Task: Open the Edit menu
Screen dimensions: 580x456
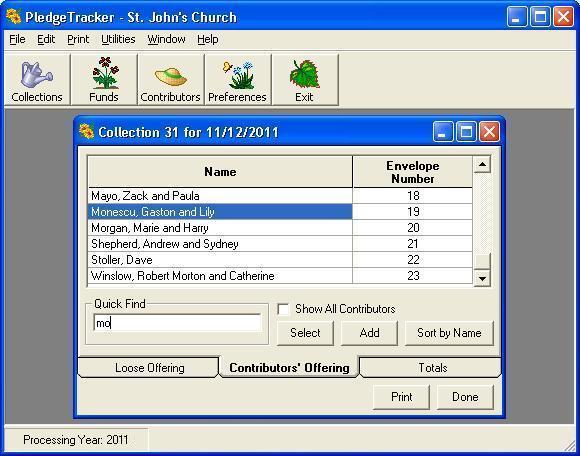Action: click(46, 39)
